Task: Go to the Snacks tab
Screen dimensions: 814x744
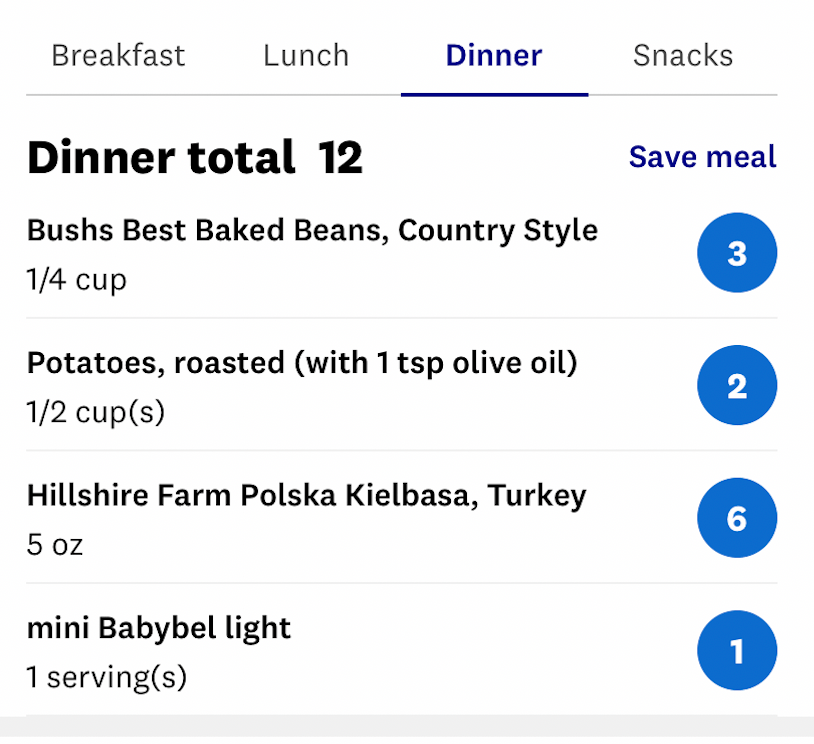Action: click(x=683, y=55)
